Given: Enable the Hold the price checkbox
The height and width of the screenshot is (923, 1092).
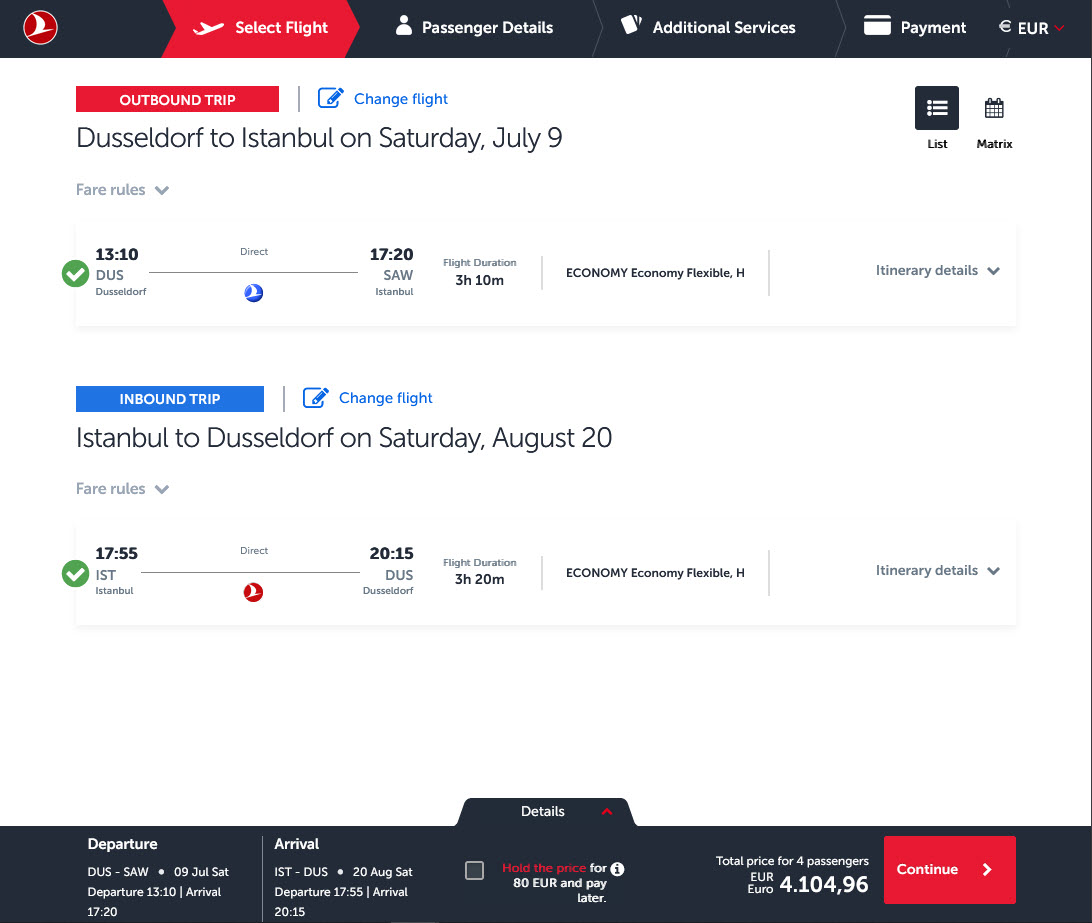Looking at the screenshot, I should click(475, 870).
